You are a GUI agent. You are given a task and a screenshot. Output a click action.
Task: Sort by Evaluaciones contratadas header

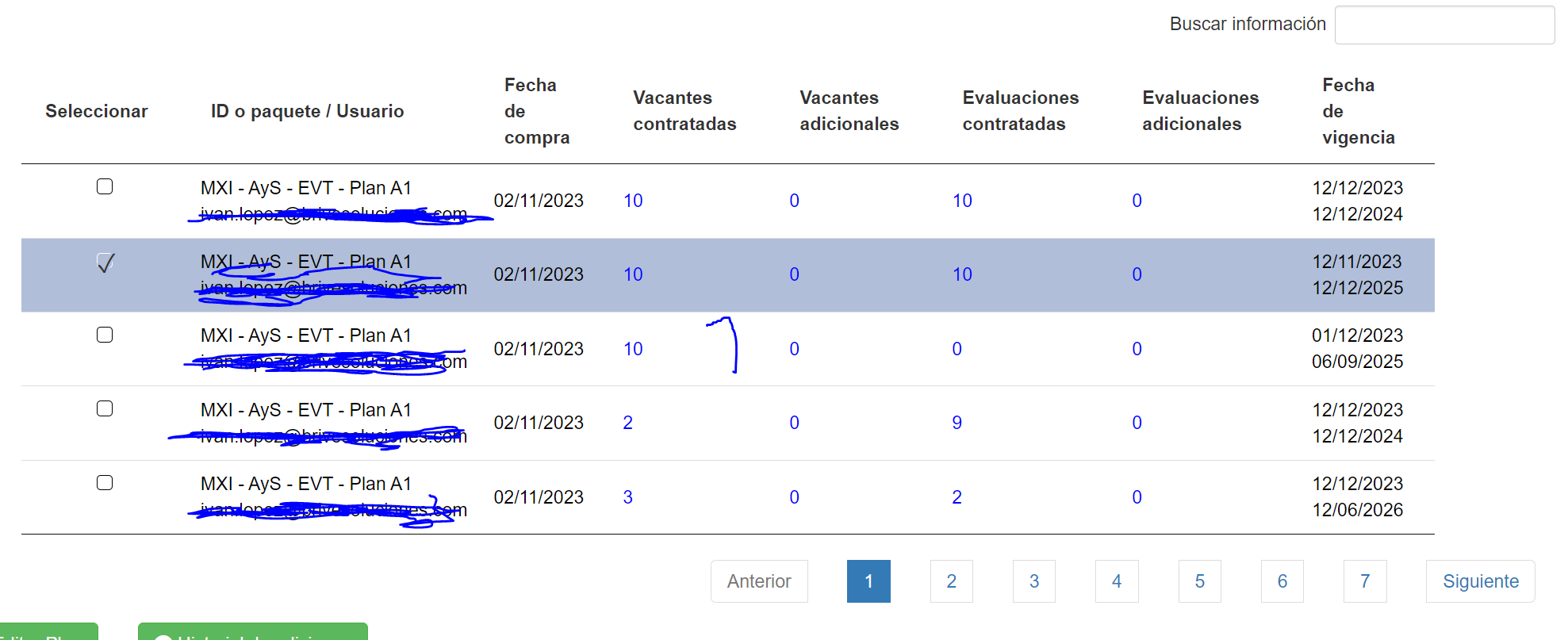(1021, 111)
